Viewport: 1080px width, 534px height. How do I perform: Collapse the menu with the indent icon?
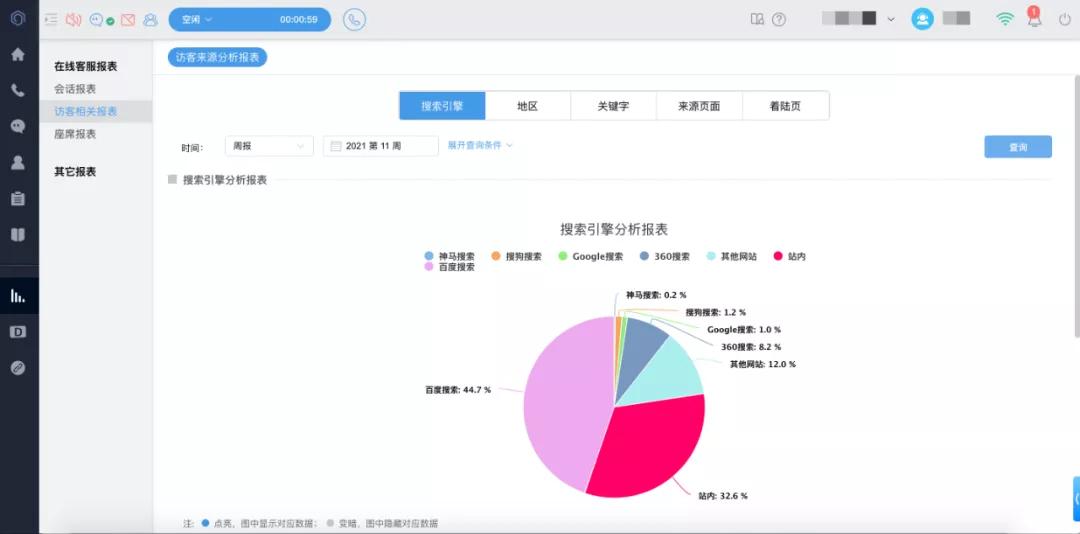tap(51, 19)
